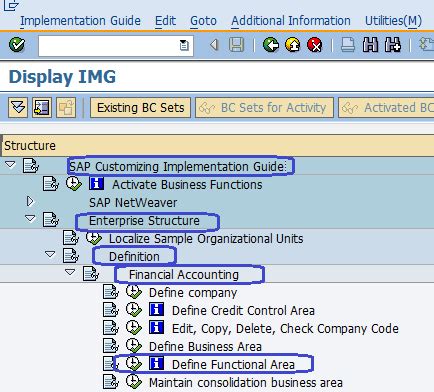This screenshot has width=434, height=392.
Task: Execute clock icon for Define company
Action: tap(134, 292)
